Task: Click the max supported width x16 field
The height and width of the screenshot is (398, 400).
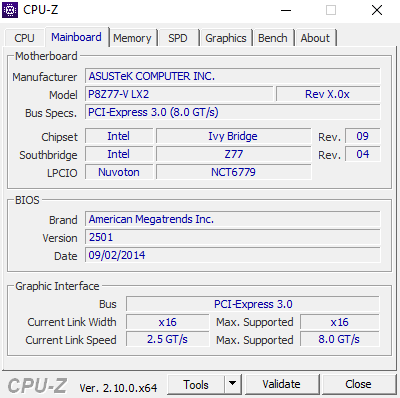Action: 340,322
